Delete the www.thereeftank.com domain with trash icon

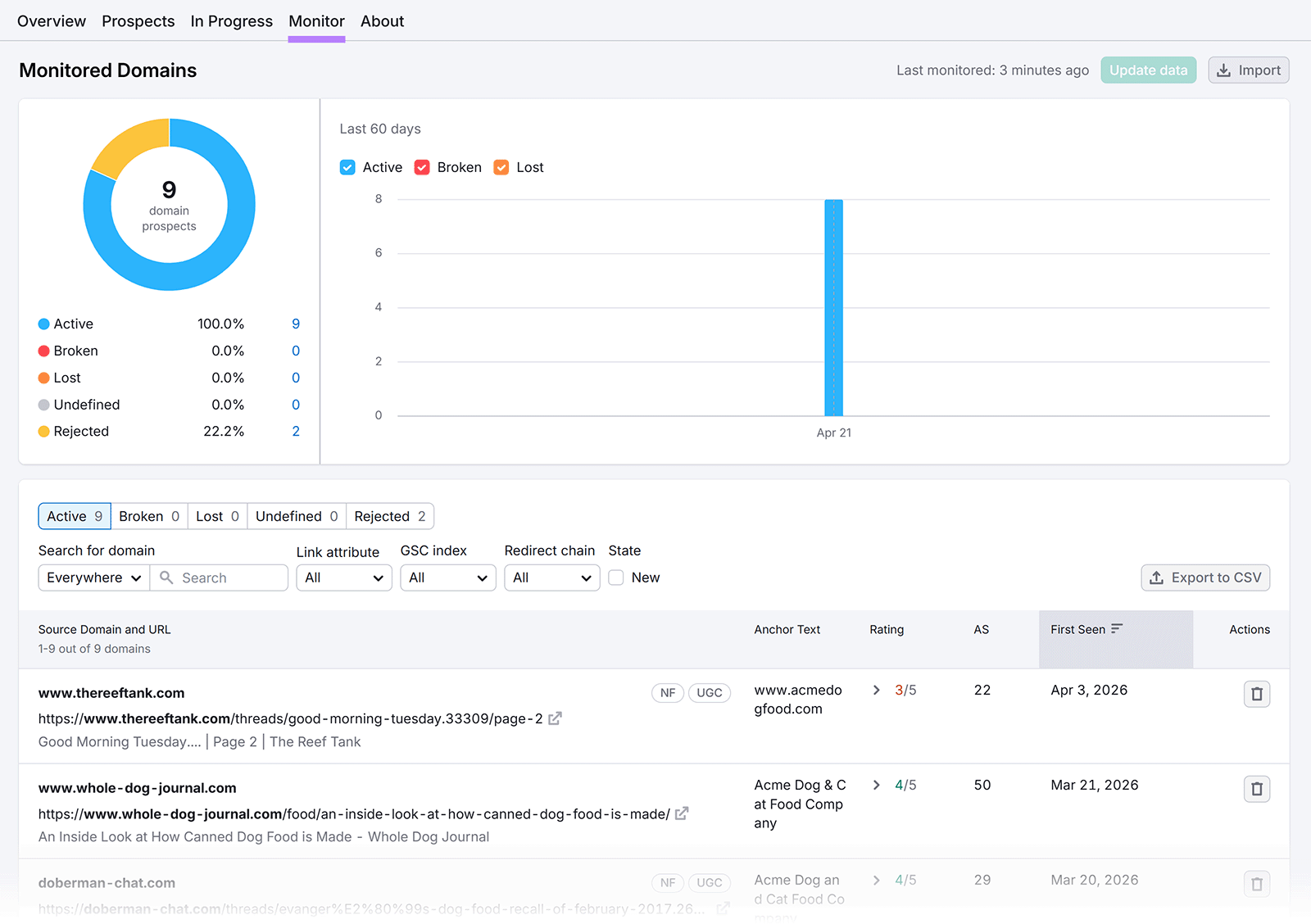[1256, 693]
